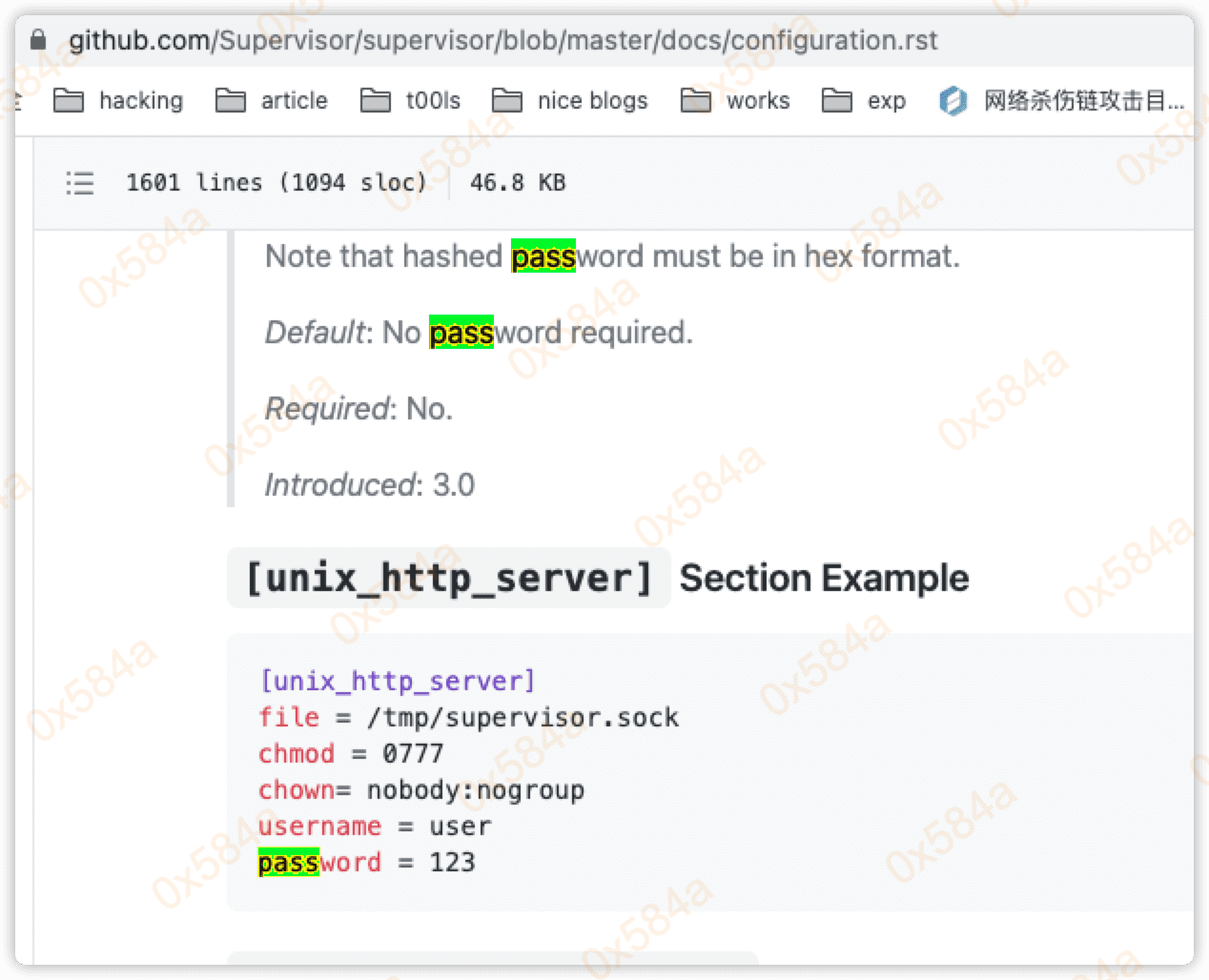Open the table of contents list icon

point(80,183)
